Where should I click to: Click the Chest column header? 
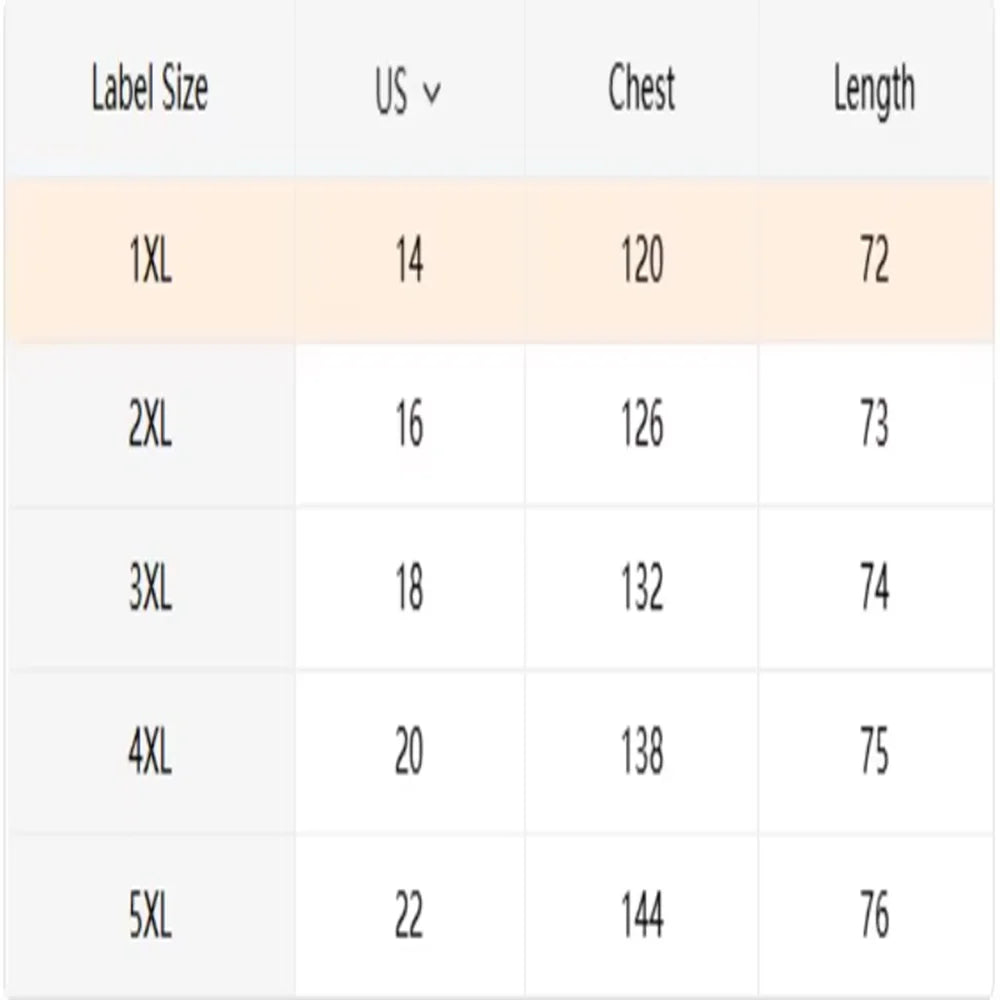point(641,90)
